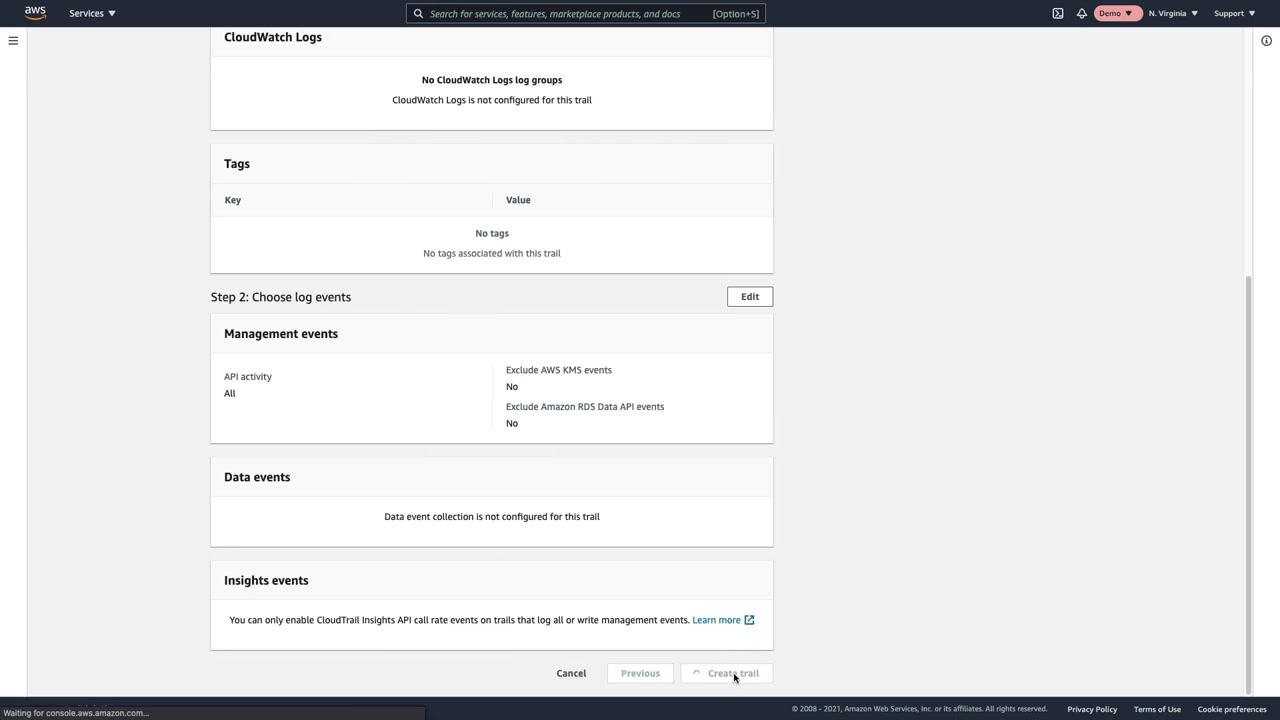Open the Privacy Policy link
1280x720 pixels.
1092,709
